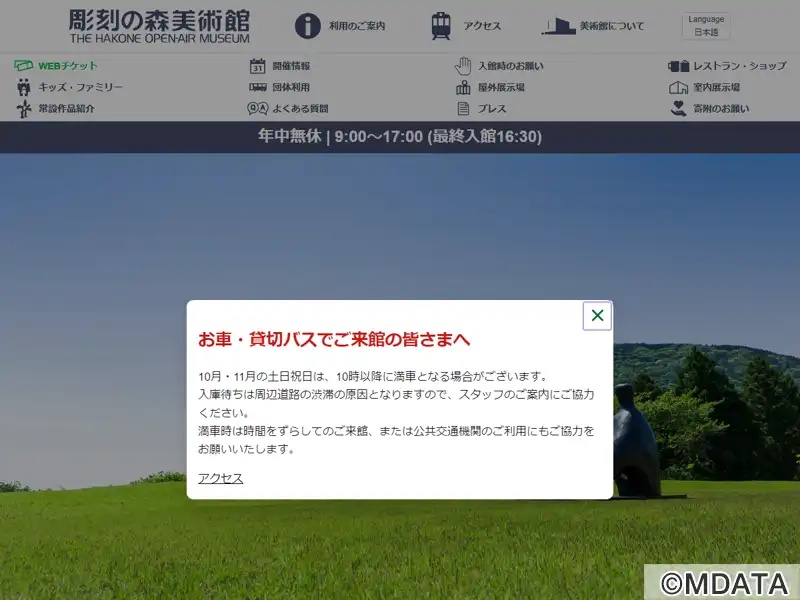Screen dimensions: 800x600
Task: Open the 寄附のお願い donation page
Action: (720, 108)
